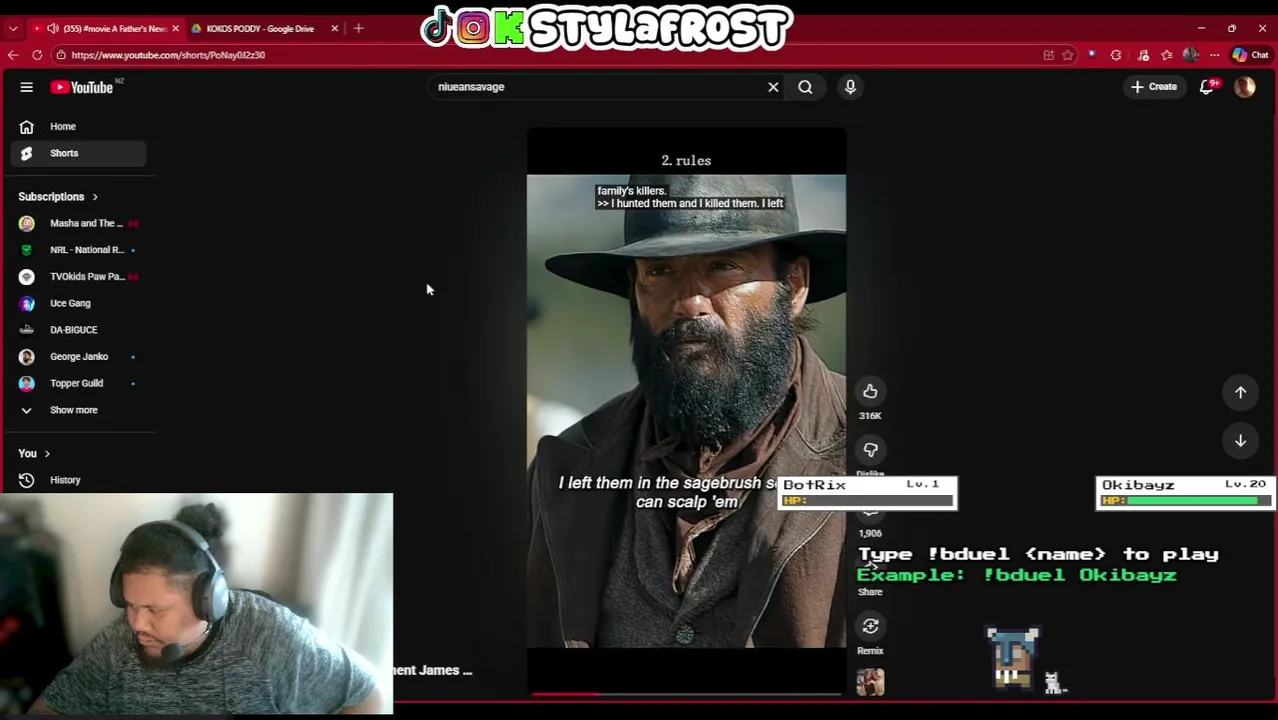
Task: Dislike the Short with the thumbs down
Action: tap(870, 450)
